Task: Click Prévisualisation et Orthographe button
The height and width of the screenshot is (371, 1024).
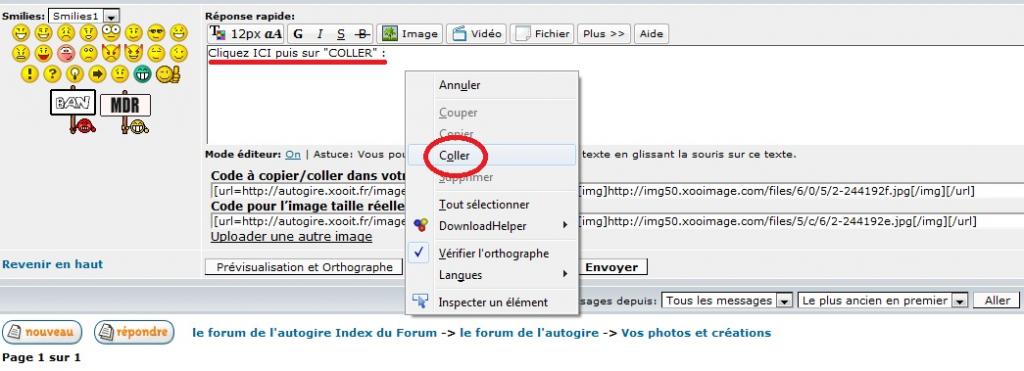Action: (x=304, y=267)
